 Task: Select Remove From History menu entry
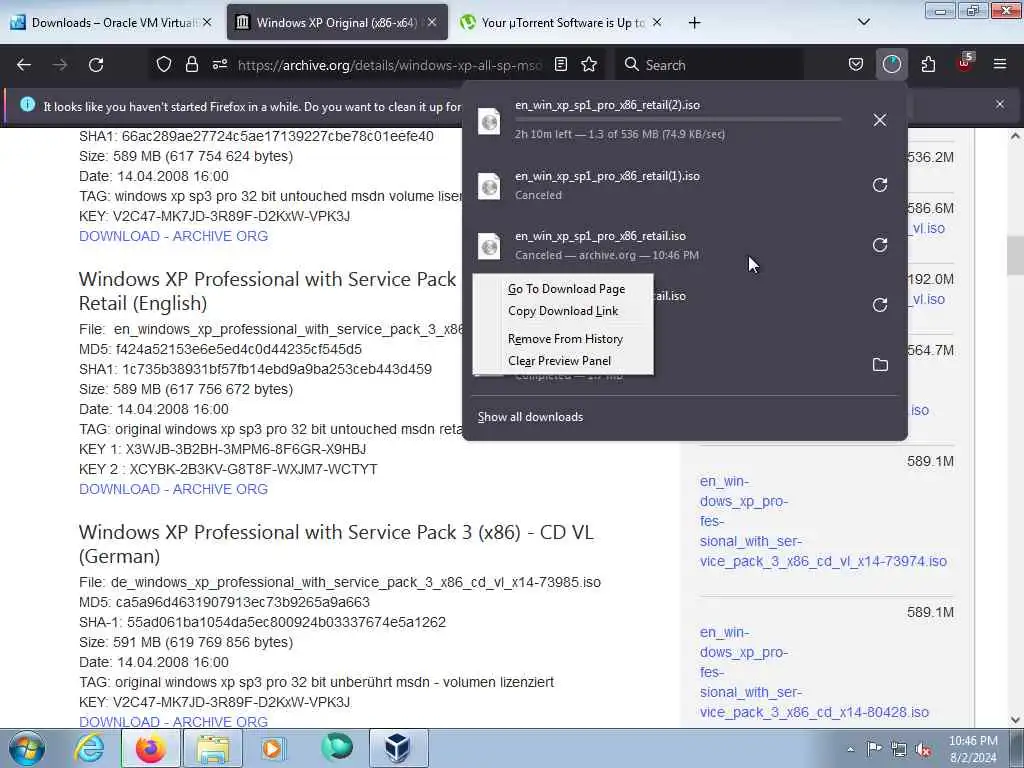click(566, 339)
